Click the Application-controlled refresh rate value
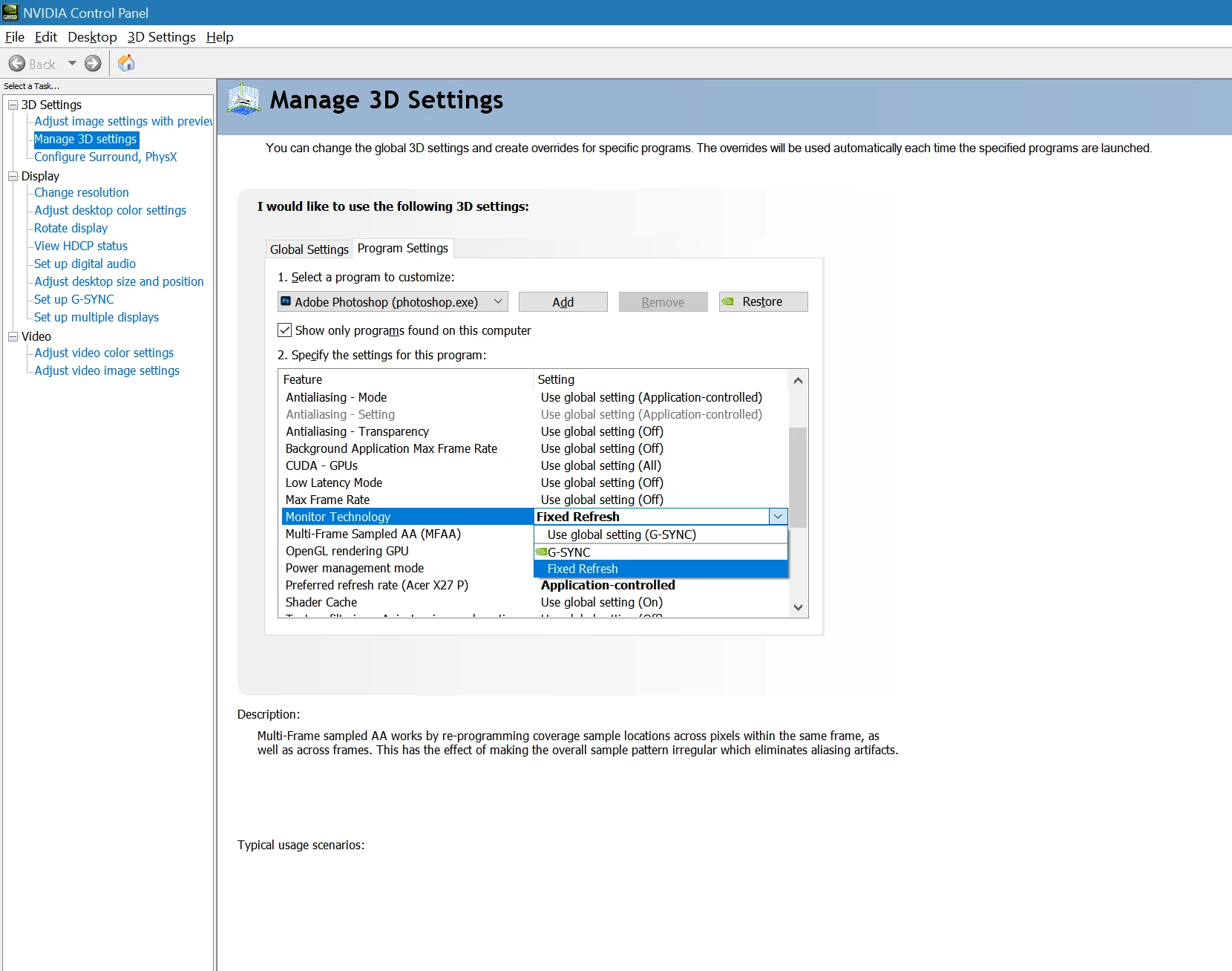This screenshot has width=1232, height=971. [608, 585]
